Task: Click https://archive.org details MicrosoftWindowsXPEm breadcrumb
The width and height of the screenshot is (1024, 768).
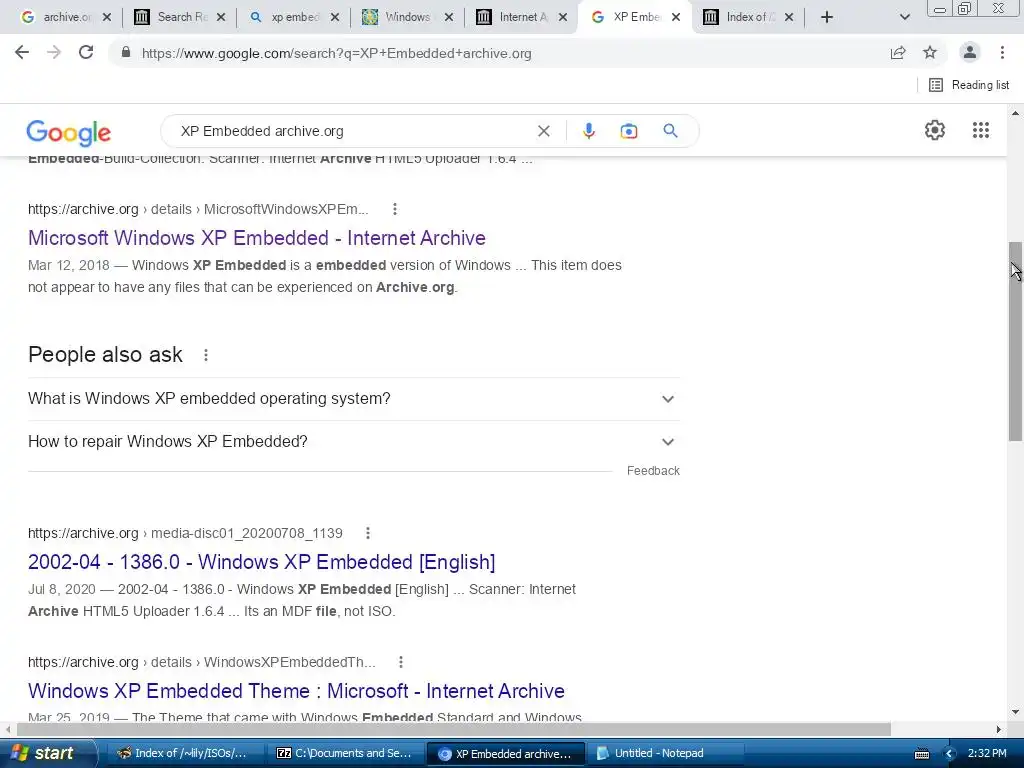Action: click(198, 209)
